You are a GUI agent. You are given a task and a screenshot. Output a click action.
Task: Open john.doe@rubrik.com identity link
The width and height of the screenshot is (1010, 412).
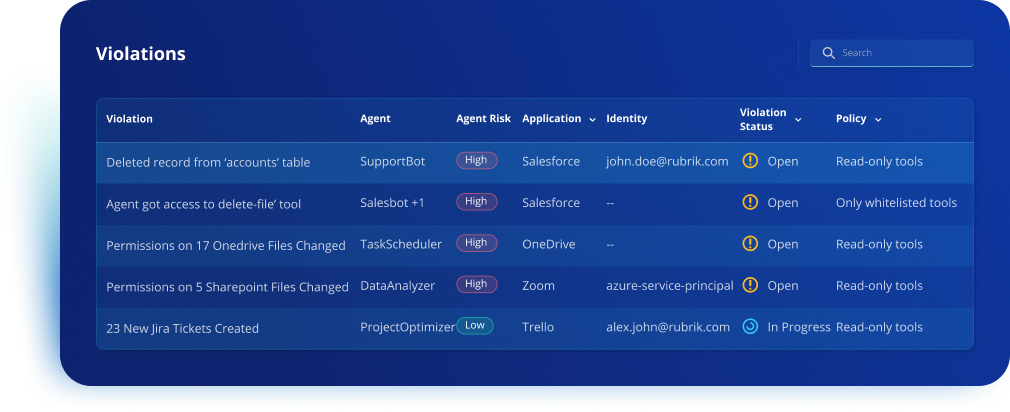tap(667, 161)
